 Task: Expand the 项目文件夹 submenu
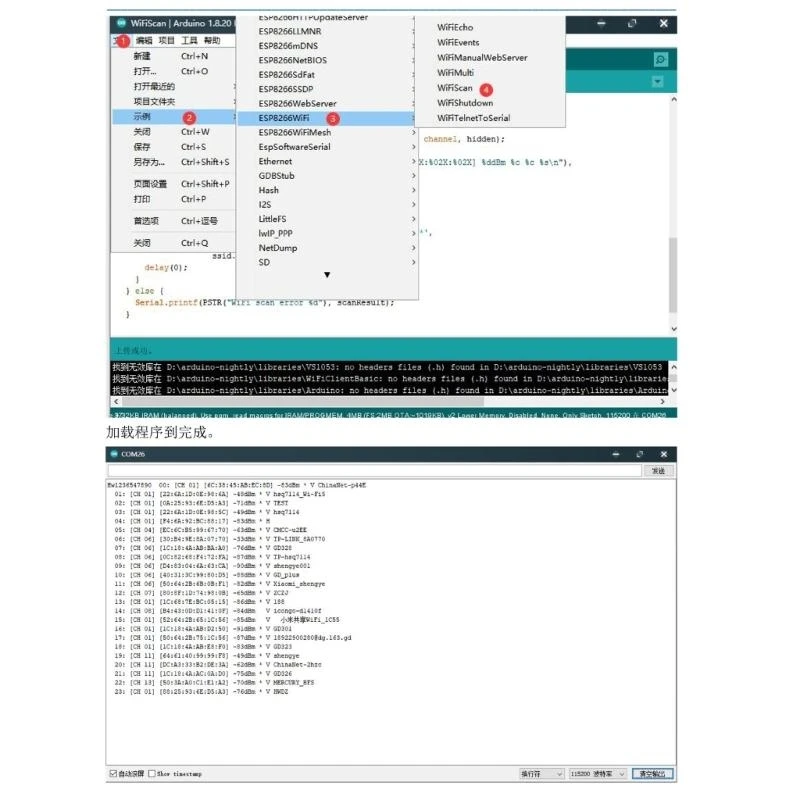point(173,102)
